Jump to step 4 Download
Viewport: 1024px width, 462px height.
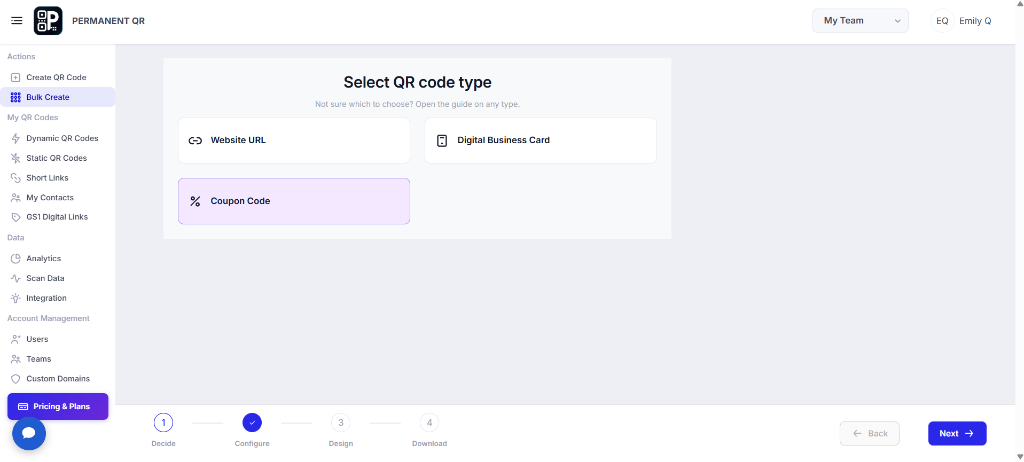click(x=429, y=423)
